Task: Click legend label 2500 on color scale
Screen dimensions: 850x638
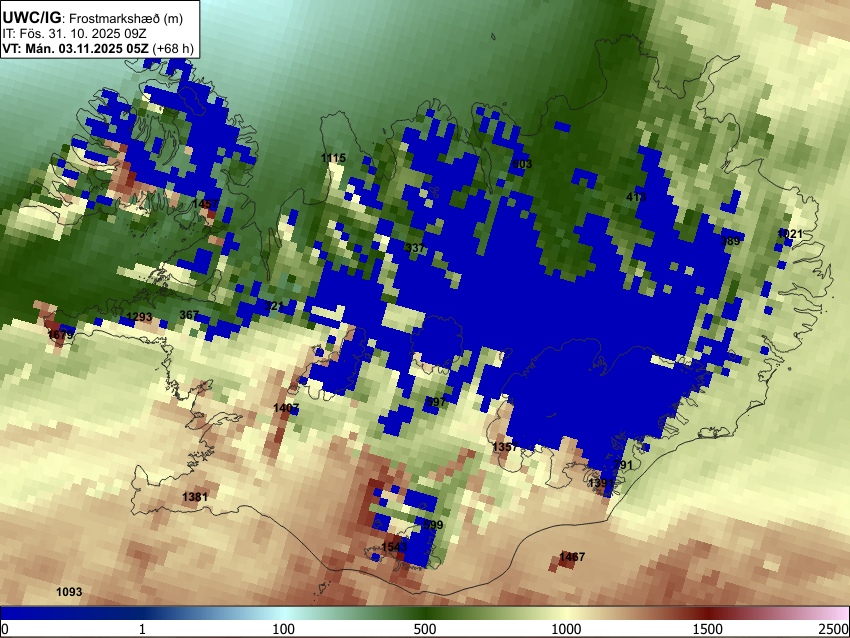Action: tap(834, 629)
